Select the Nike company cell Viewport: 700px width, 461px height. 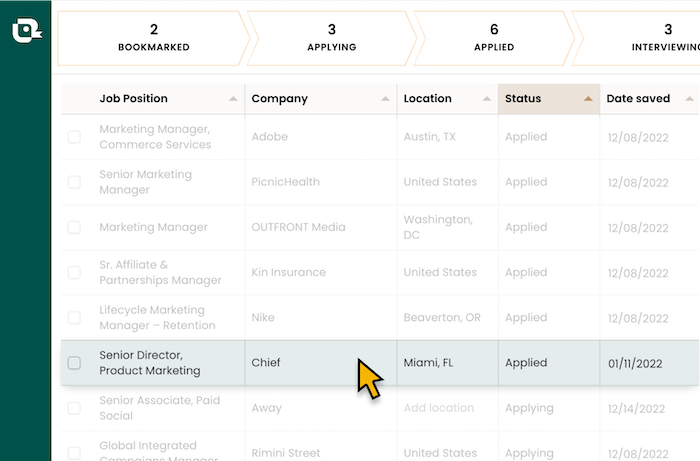click(321, 318)
